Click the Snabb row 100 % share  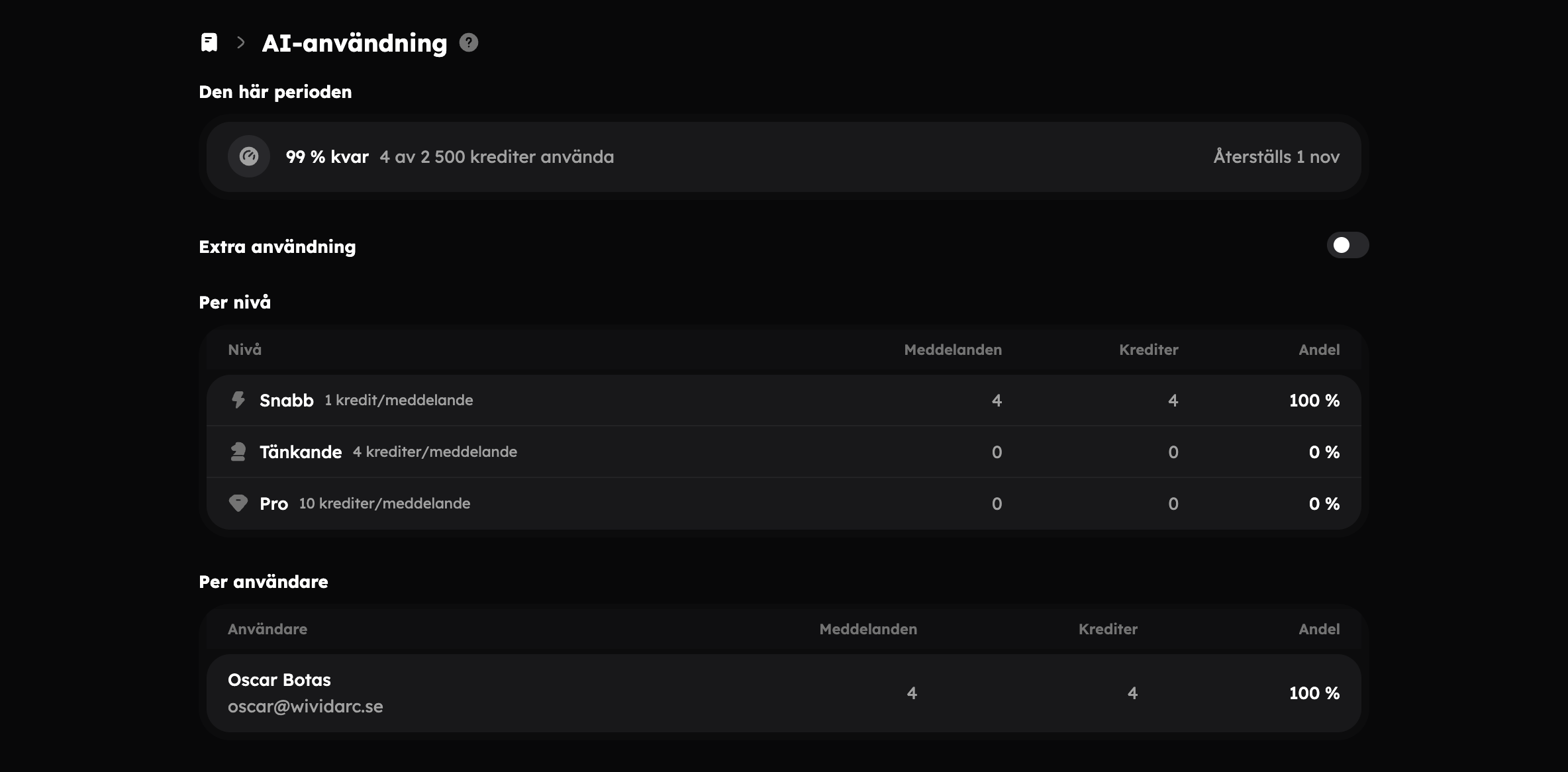click(1314, 401)
